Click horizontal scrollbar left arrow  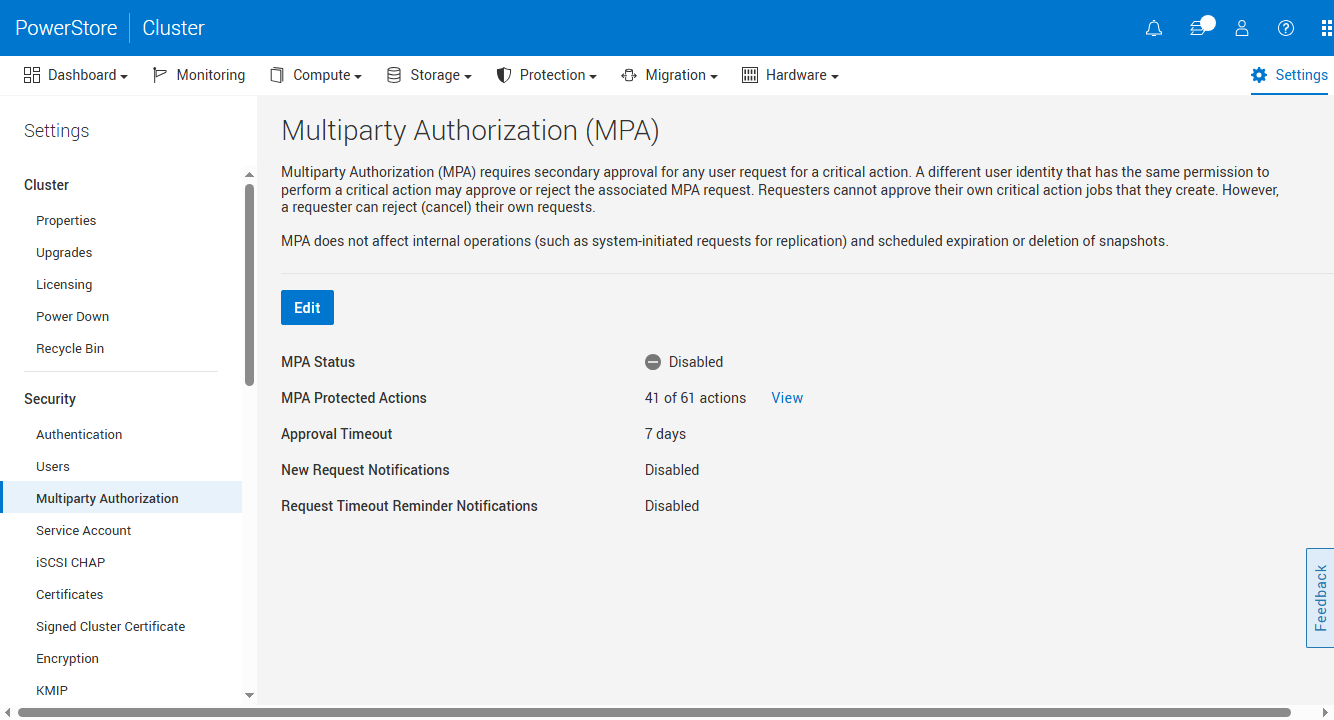8,713
